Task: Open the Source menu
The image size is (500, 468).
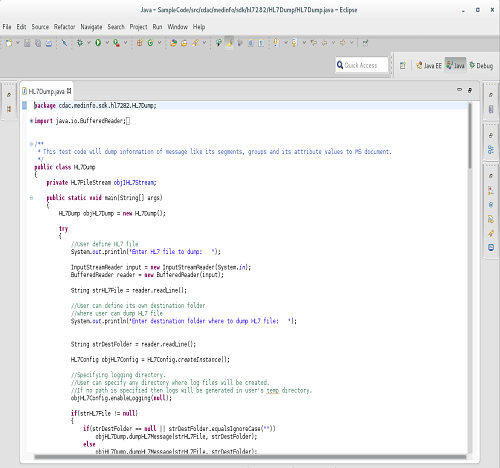Action: [40, 27]
